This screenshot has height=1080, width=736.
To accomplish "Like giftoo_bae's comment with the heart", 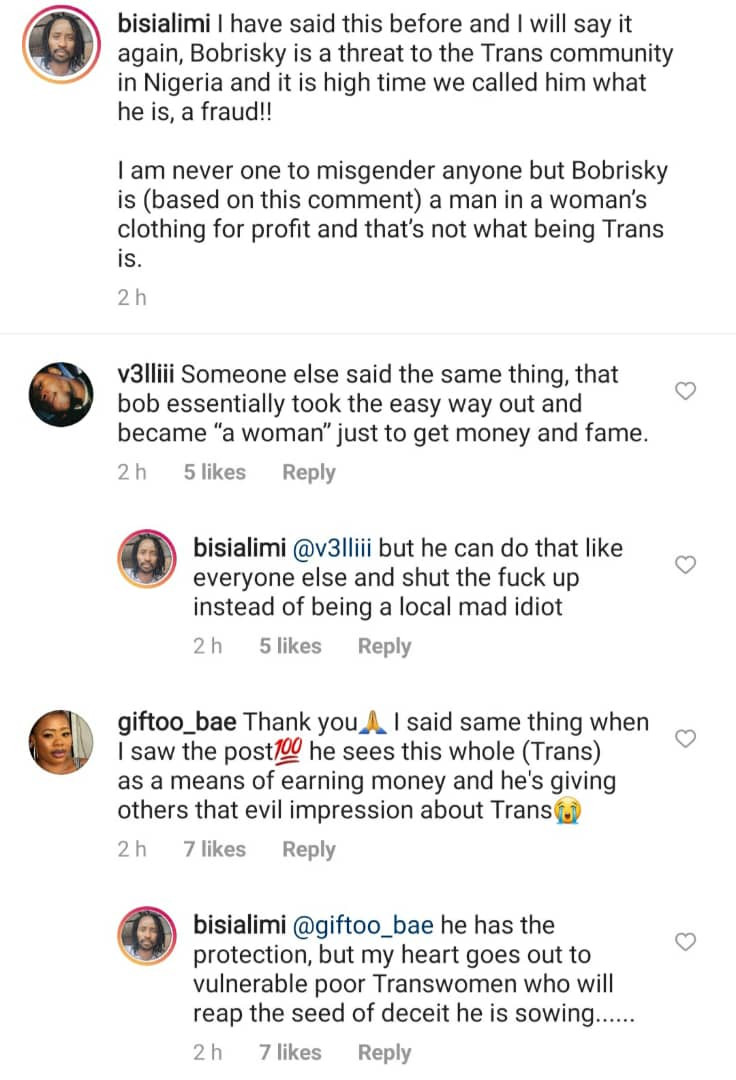I will tap(686, 739).
